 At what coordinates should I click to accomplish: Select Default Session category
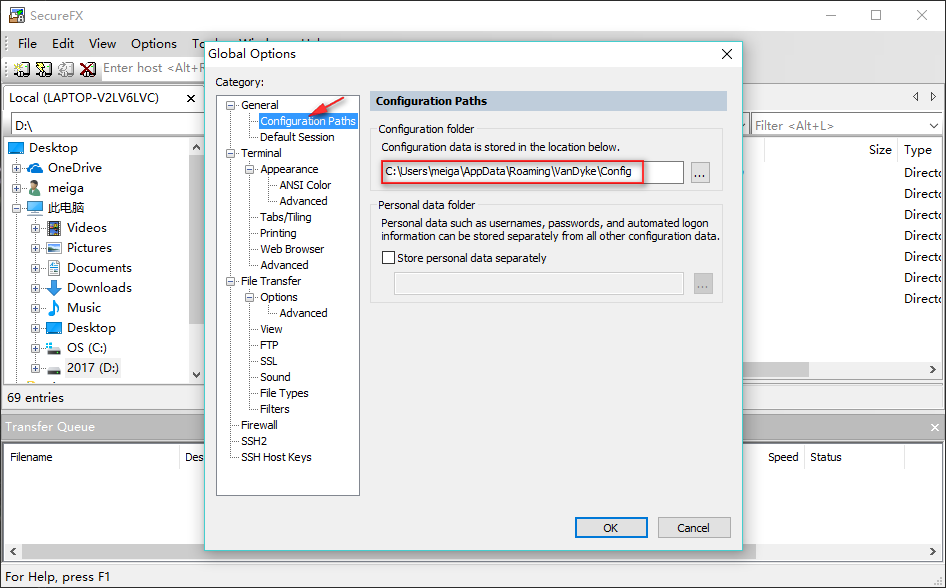coord(297,137)
